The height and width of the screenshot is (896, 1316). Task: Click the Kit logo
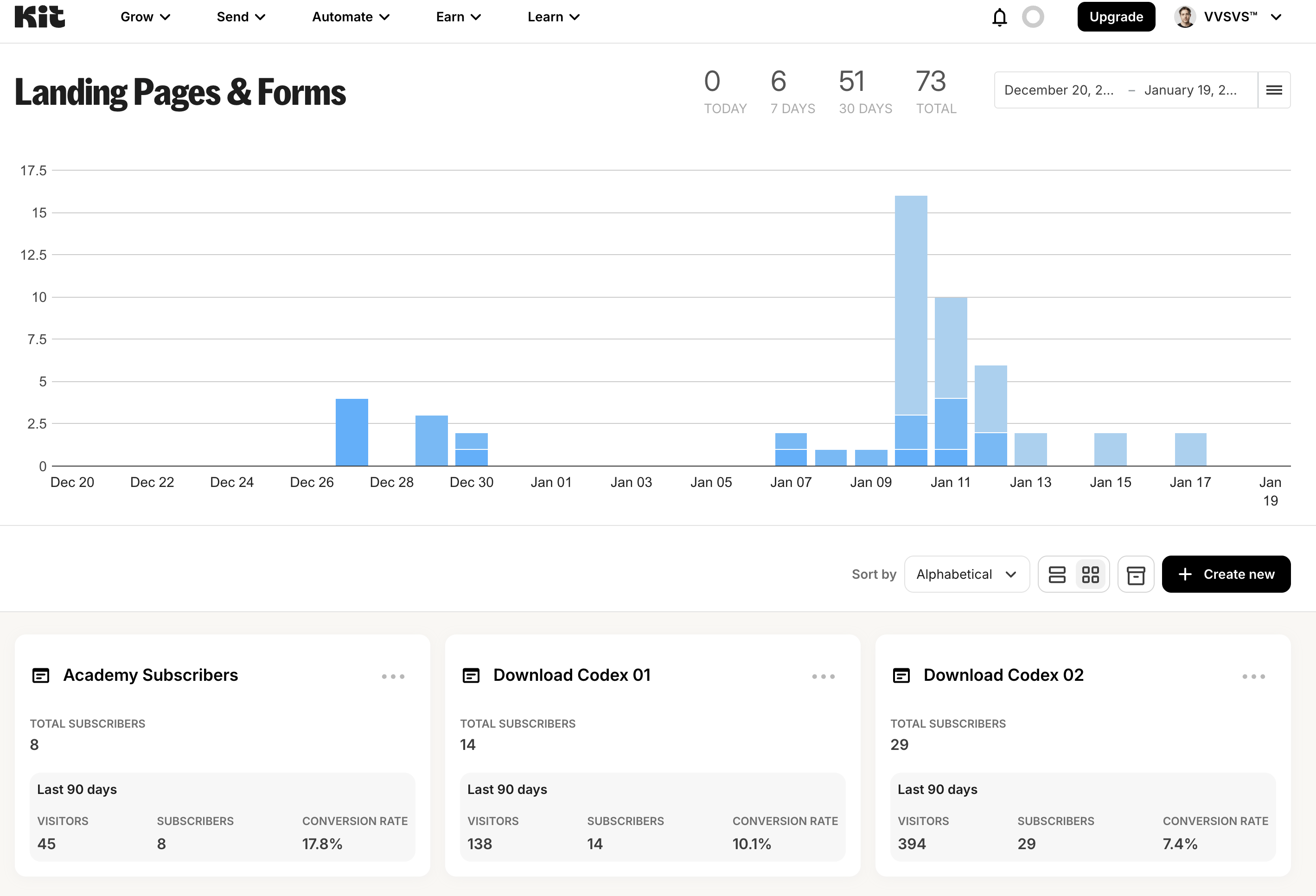(39, 17)
